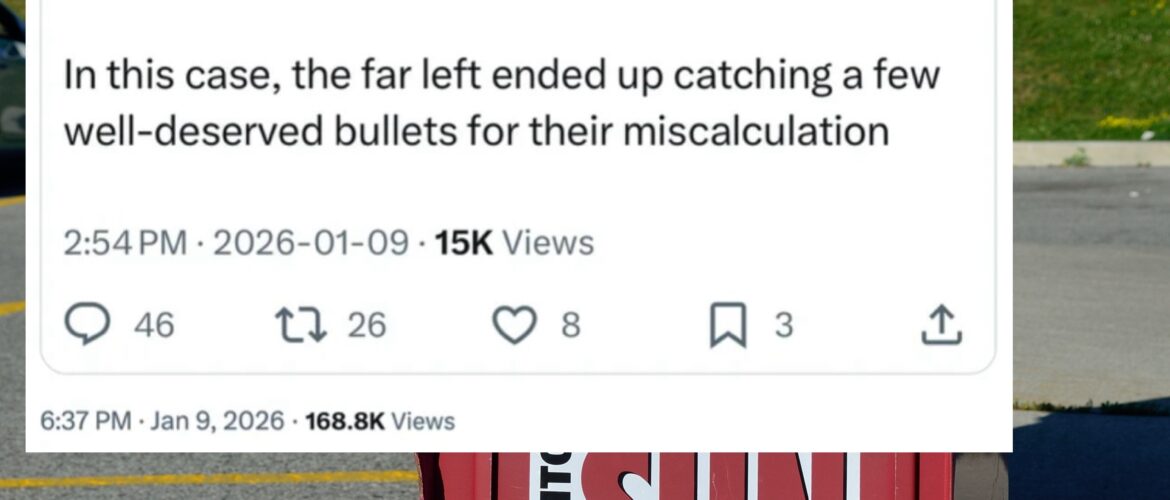Click the reply speech bubble icon

87,325
